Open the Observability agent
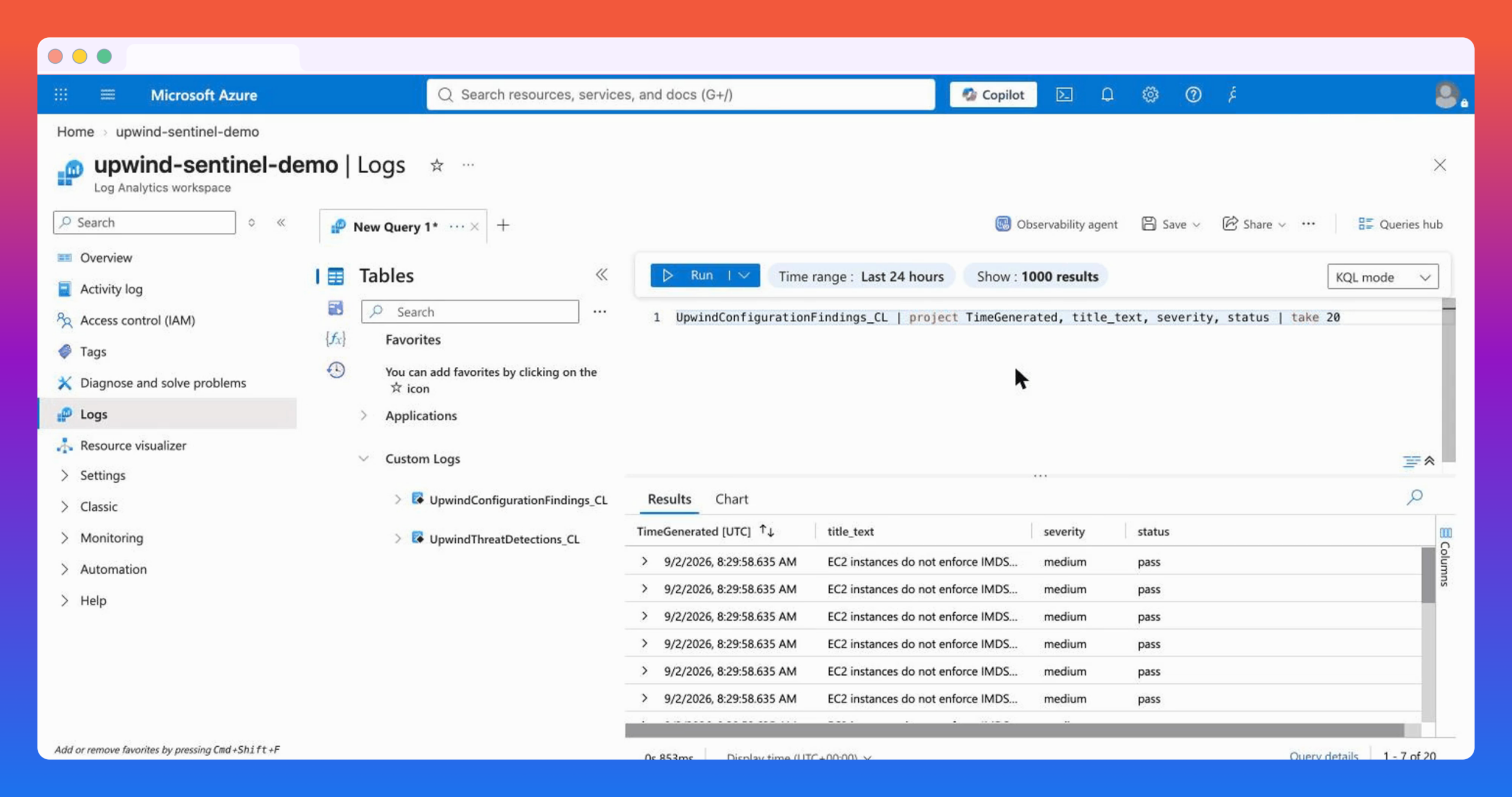 1056,225
